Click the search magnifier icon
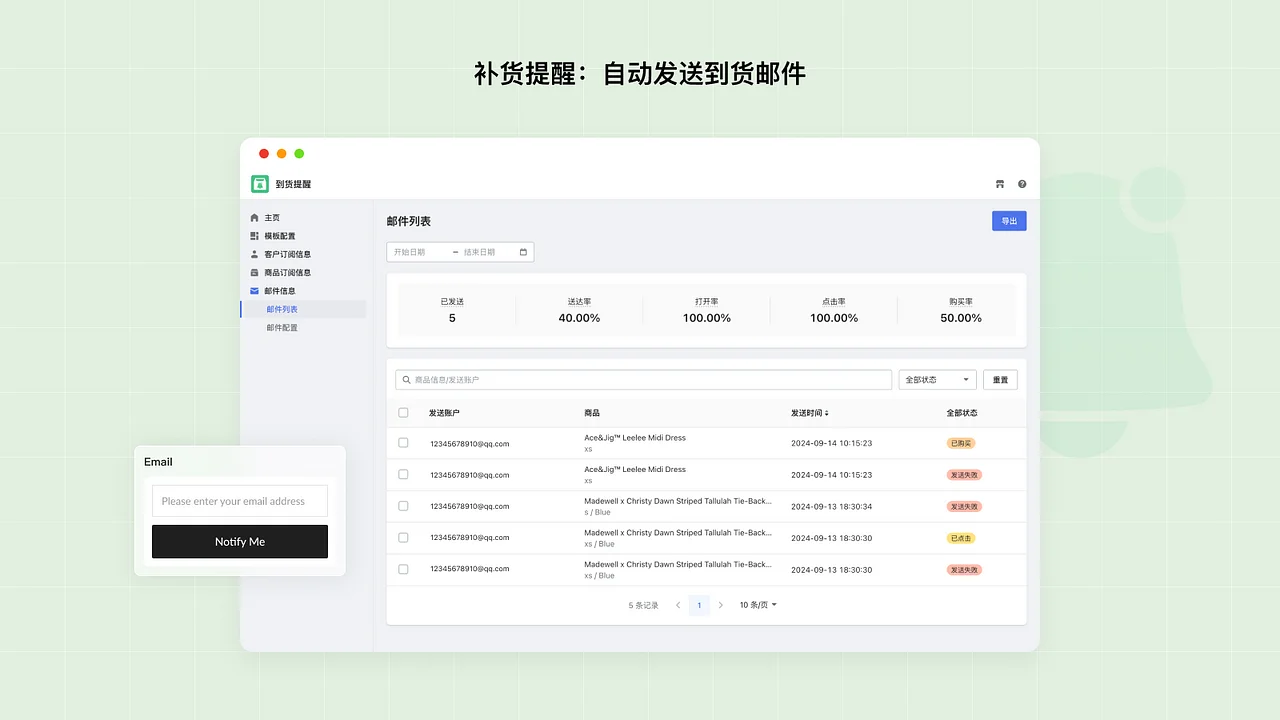 coord(407,380)
